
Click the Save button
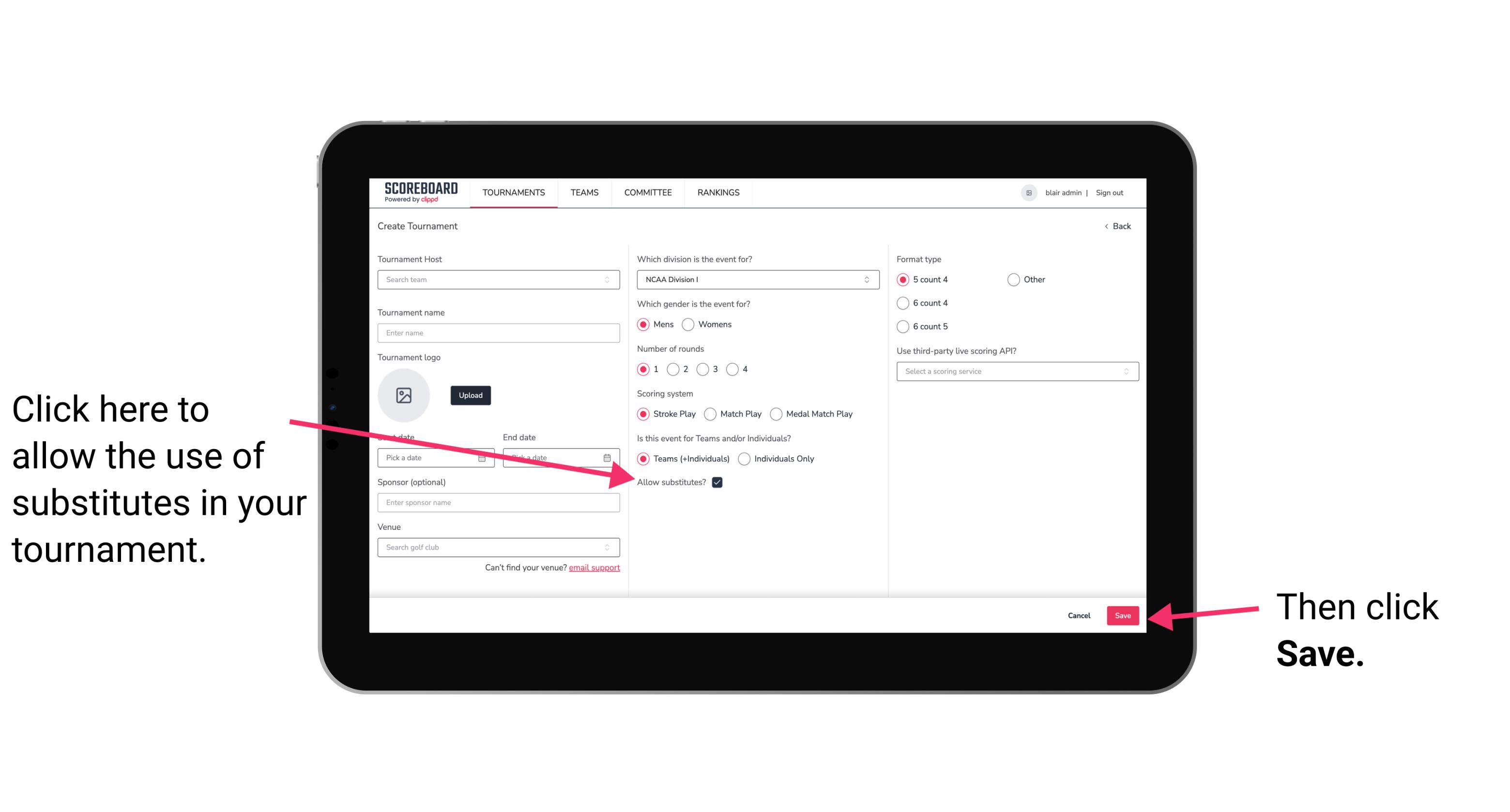click(1123, 614)
